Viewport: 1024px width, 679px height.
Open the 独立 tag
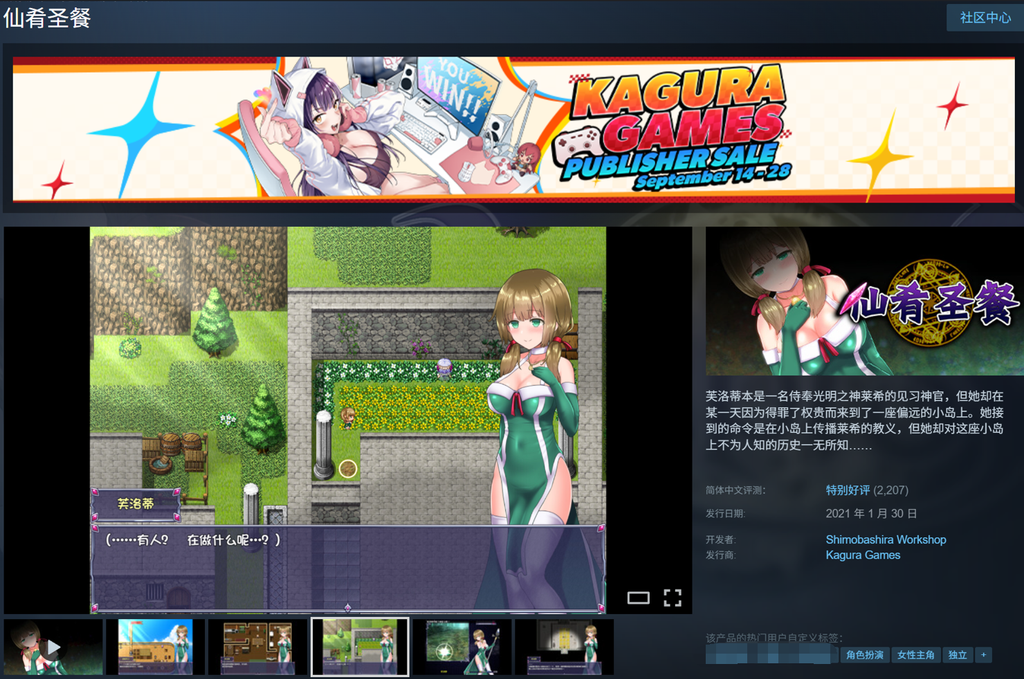[958, 655]
